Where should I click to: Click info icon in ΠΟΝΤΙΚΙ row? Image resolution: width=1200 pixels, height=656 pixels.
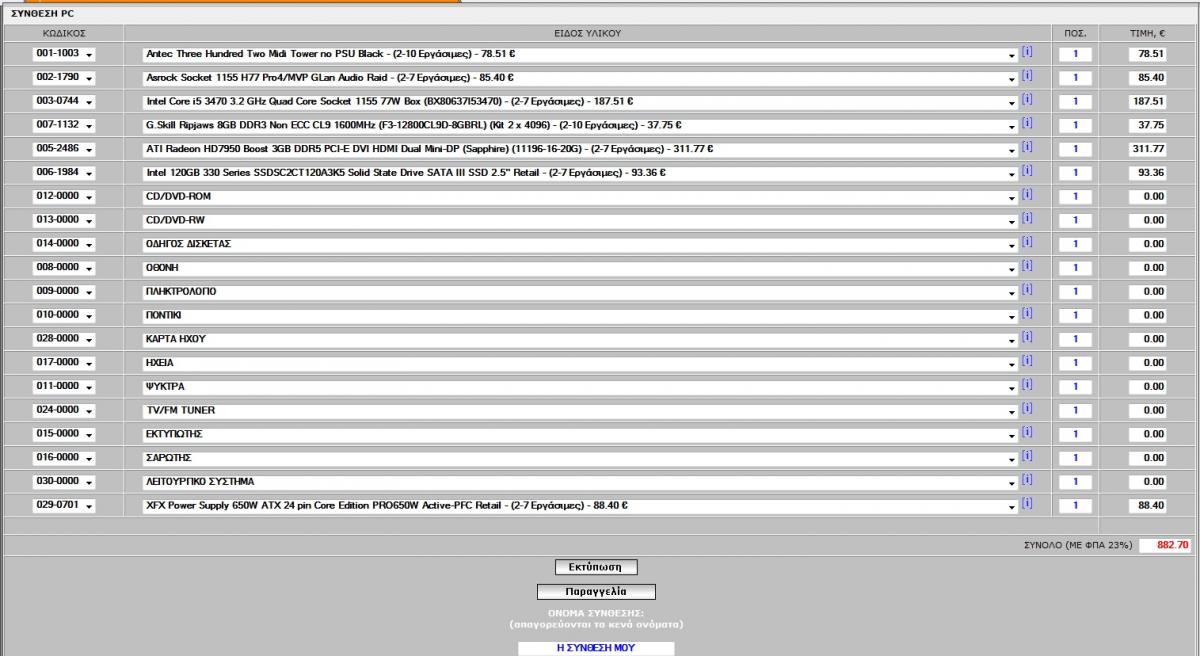pos(1027,314)
